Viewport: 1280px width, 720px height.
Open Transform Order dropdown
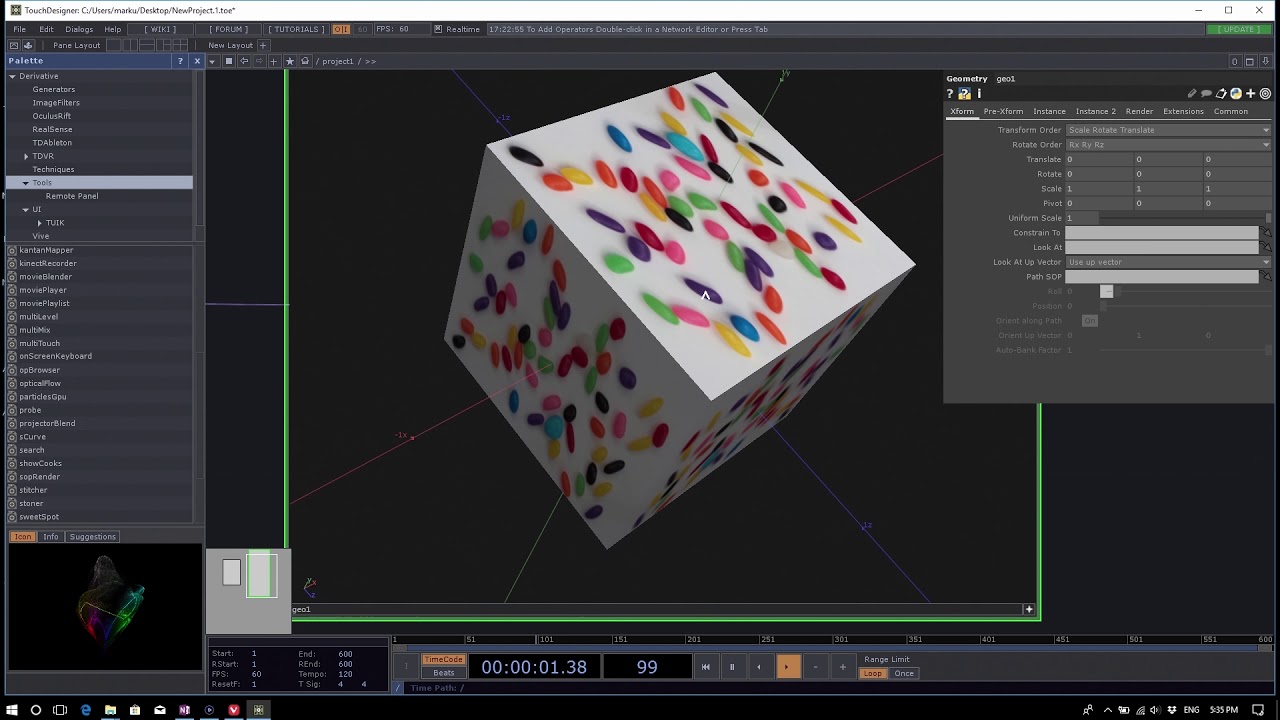click(x=1168, y=130)
